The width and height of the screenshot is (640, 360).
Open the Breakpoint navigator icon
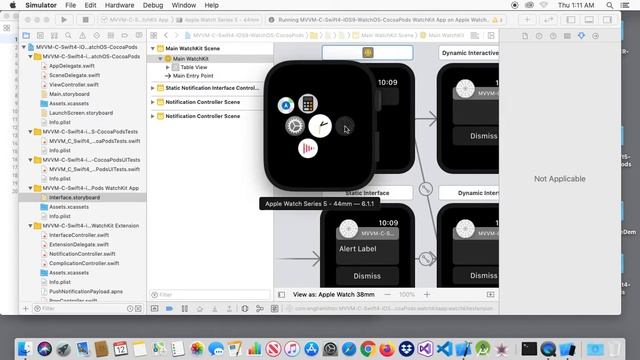click(124, 36)
